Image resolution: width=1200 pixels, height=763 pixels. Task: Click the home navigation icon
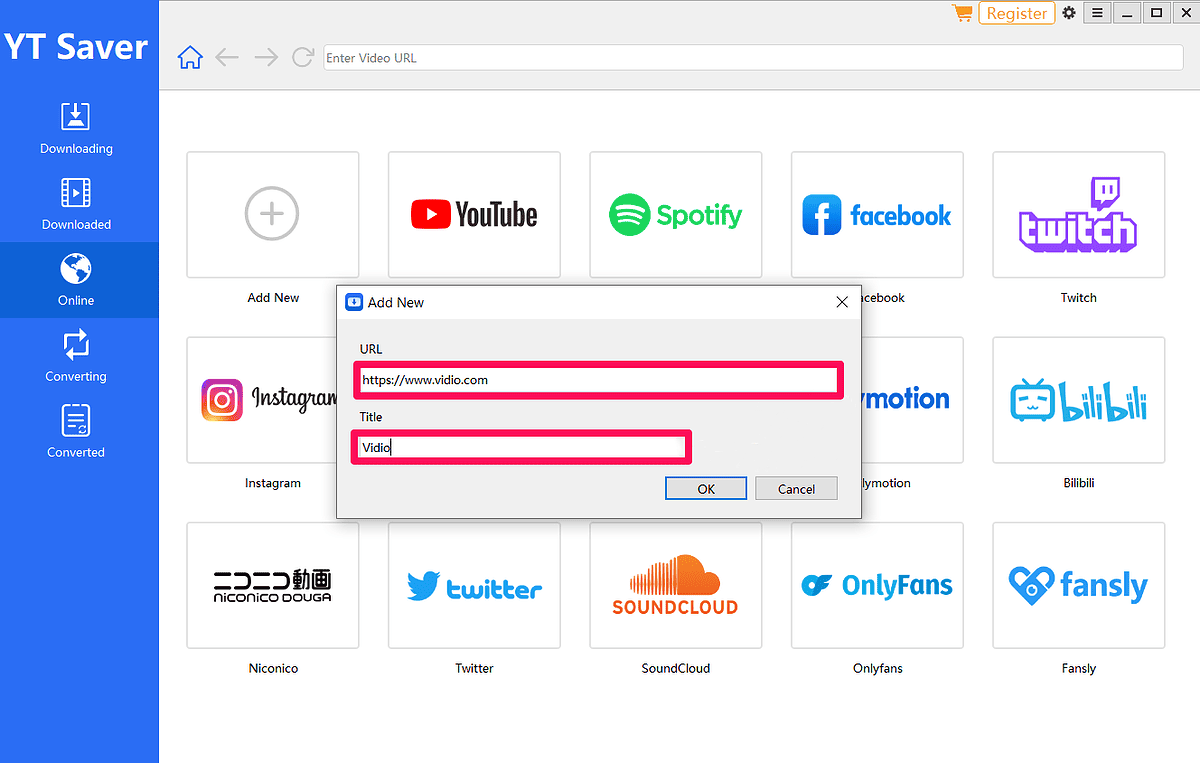click(x=189, y=57)
